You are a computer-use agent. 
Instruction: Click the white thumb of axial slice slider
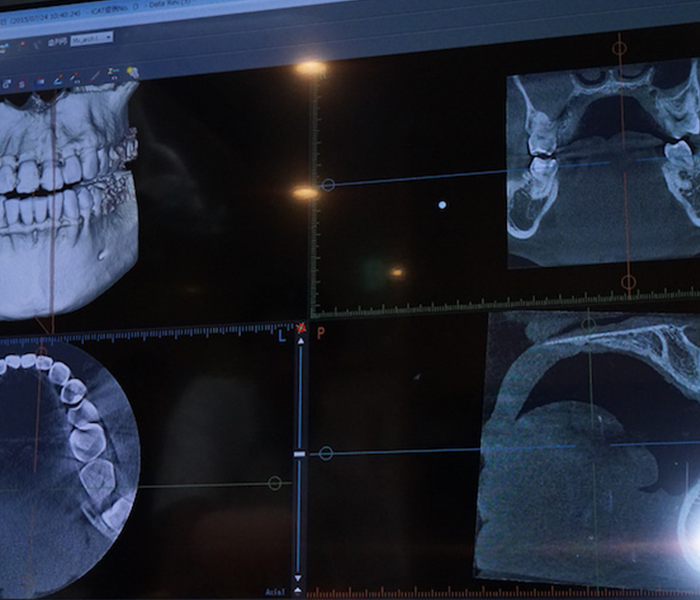(300, 454)
